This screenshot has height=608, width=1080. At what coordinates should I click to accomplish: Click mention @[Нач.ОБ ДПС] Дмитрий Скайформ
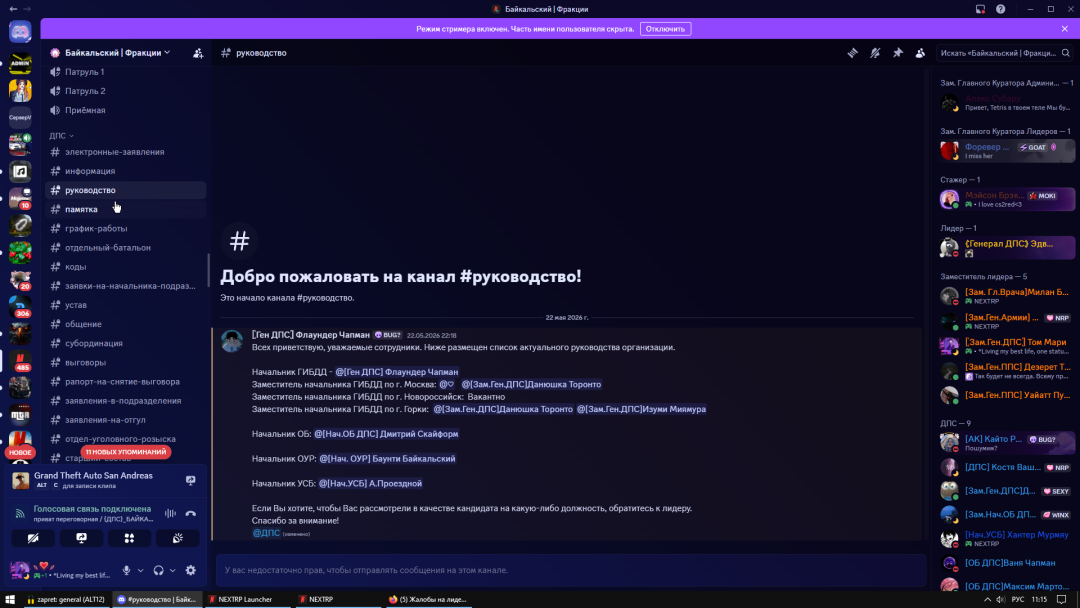pyautogui.click(x=386, y=434)
